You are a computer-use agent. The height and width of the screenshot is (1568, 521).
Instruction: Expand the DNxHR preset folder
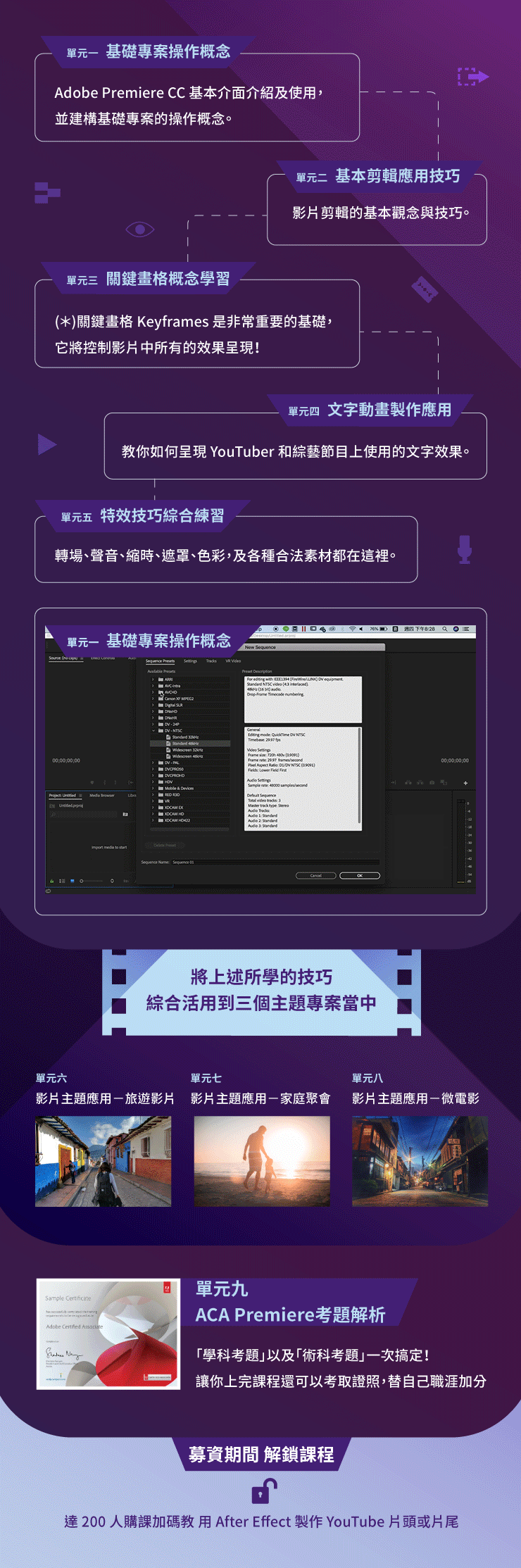[x=153, y=717]
